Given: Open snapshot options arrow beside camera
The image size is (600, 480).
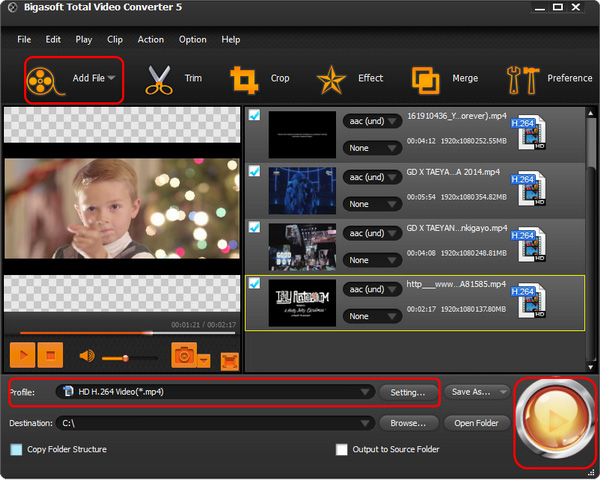Looking at the screenshot, I should (x=204, y=361).
